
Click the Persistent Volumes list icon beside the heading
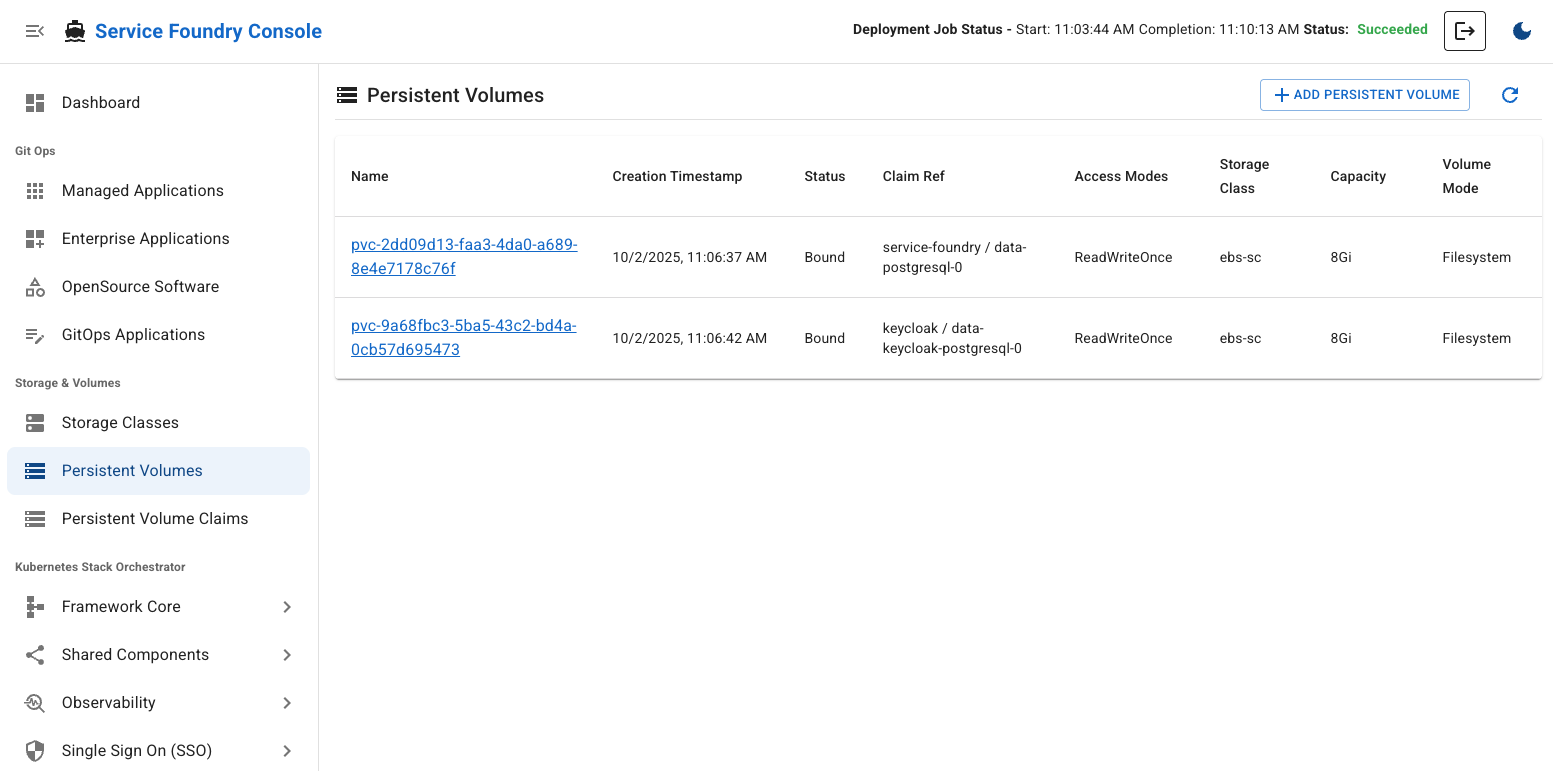click(x=347, y=94)
